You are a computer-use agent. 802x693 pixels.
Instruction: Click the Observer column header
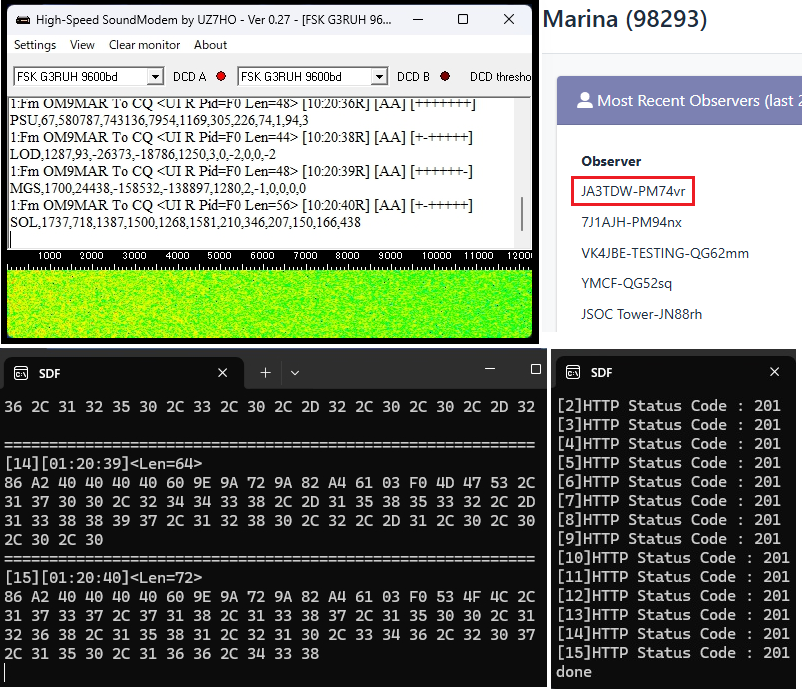point(611,161)
